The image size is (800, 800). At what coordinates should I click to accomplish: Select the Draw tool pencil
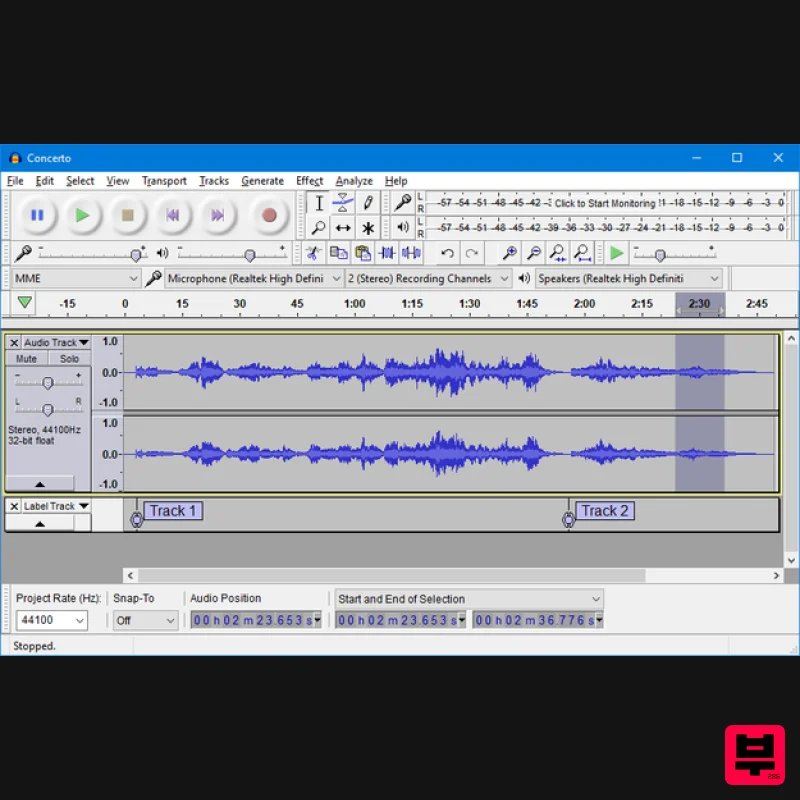[367, 202]
